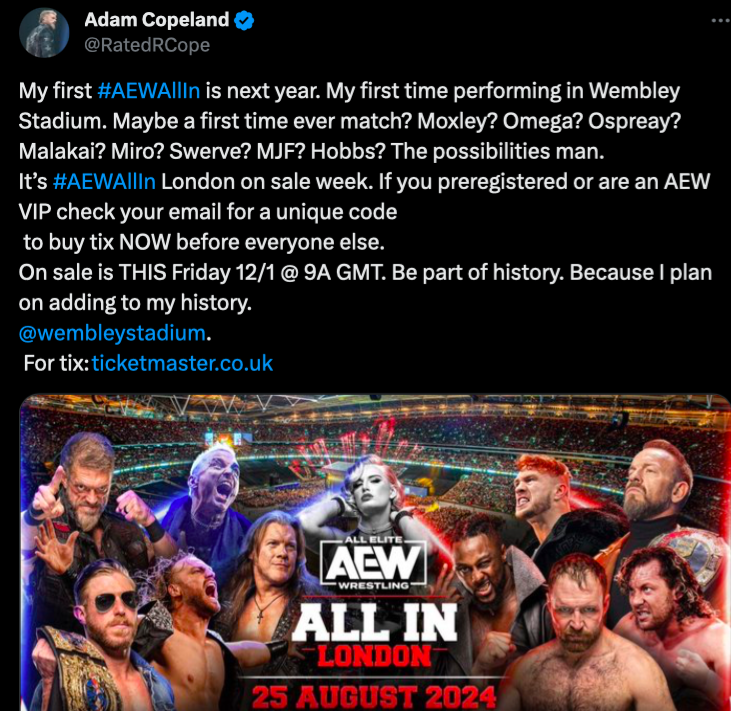The image size is (731, 711).
Task: Click the blue verified checkmark badge
Action: click(x=244, y=21)
